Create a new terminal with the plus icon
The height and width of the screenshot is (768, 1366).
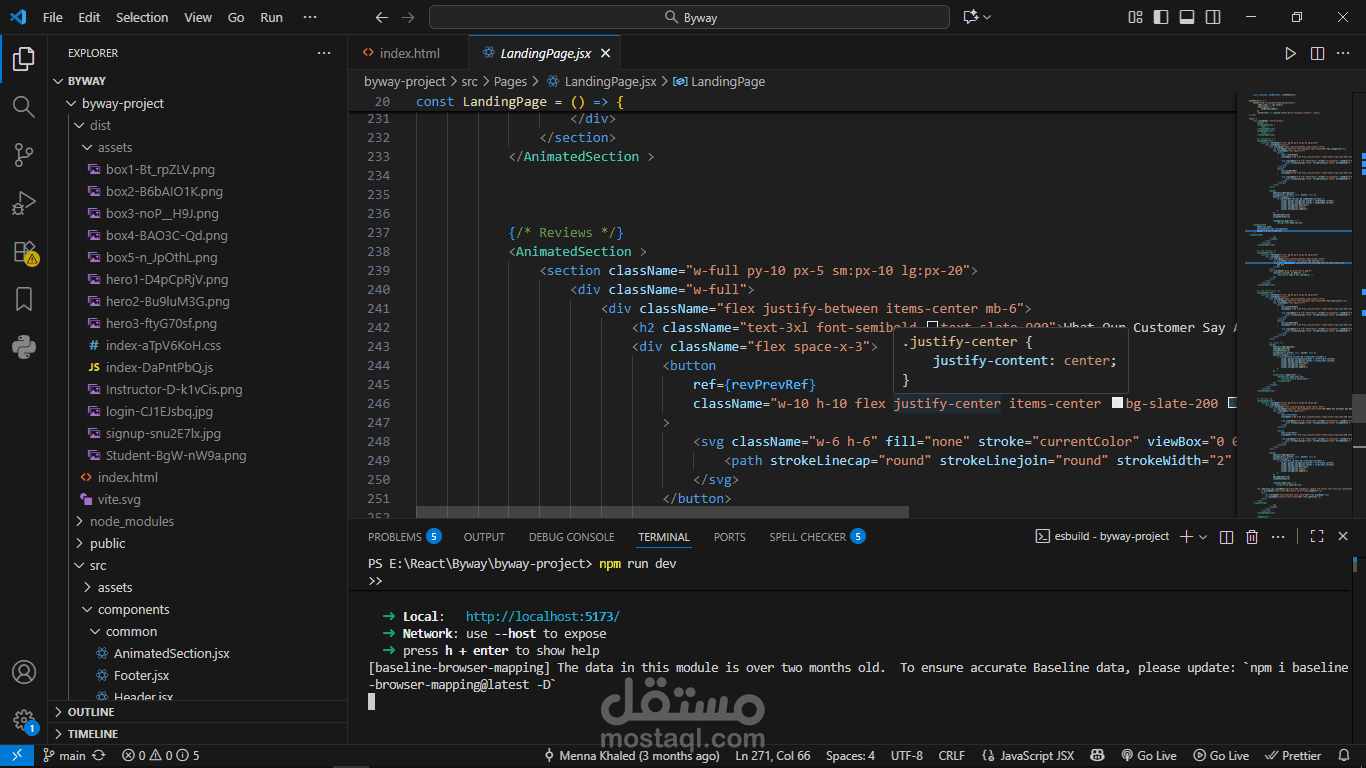tap(1186, 537)
